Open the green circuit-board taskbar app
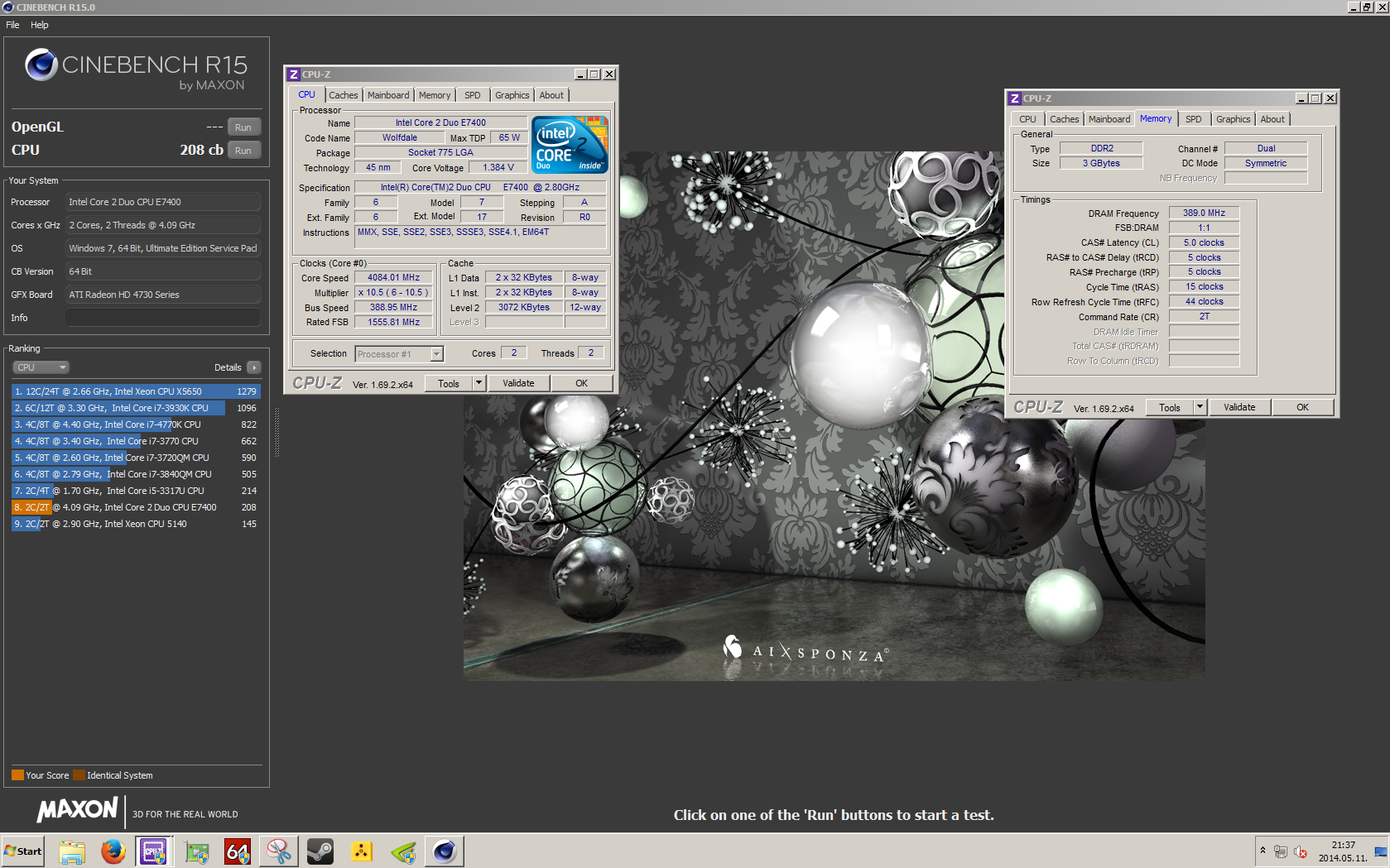This screenshot has width=1390, height=868. pyautogui.click(x=197, y=851)
